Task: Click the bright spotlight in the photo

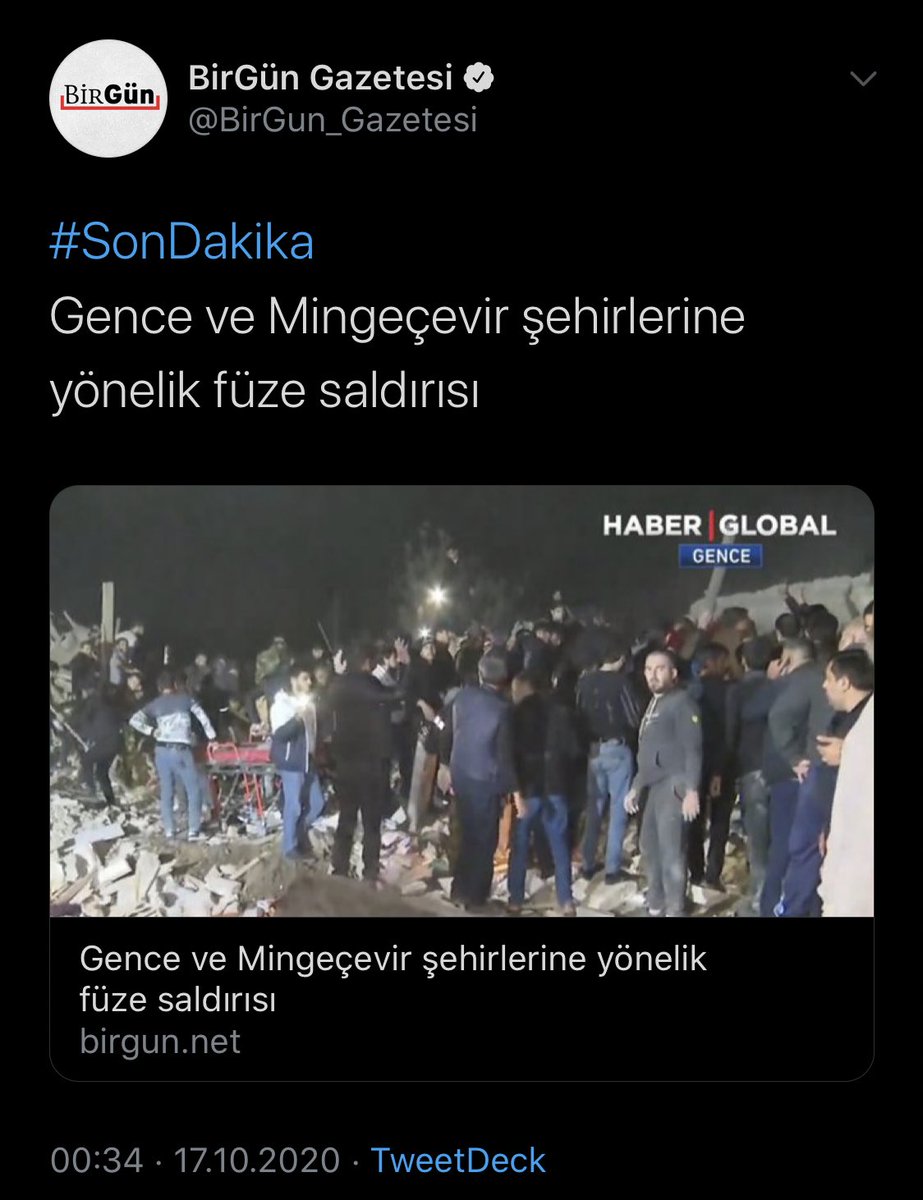Action: pos(436,596)
